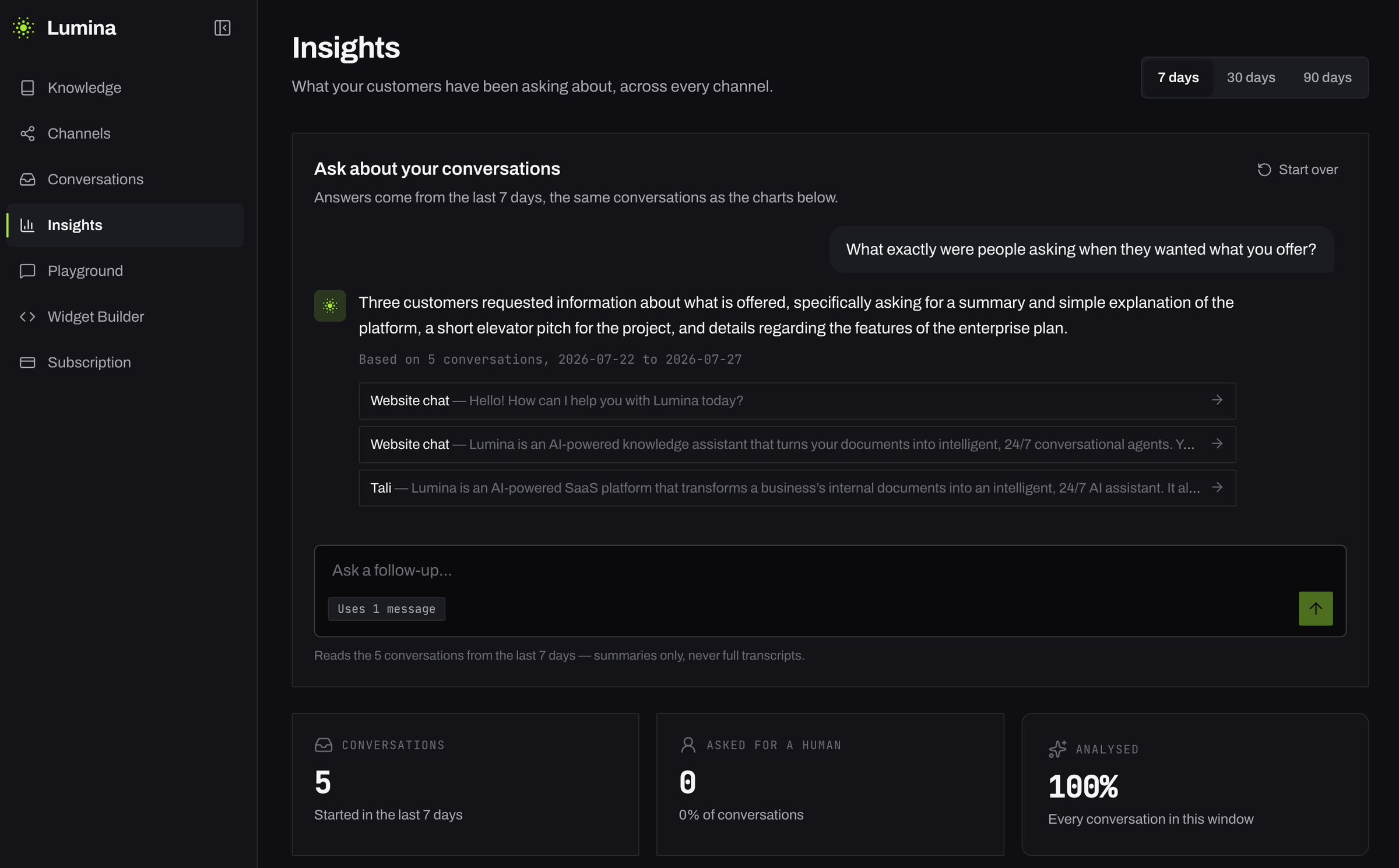This screenshot has width=1399, height=868.
Task: Click the Lumina brand name
Action: (82, 27)
